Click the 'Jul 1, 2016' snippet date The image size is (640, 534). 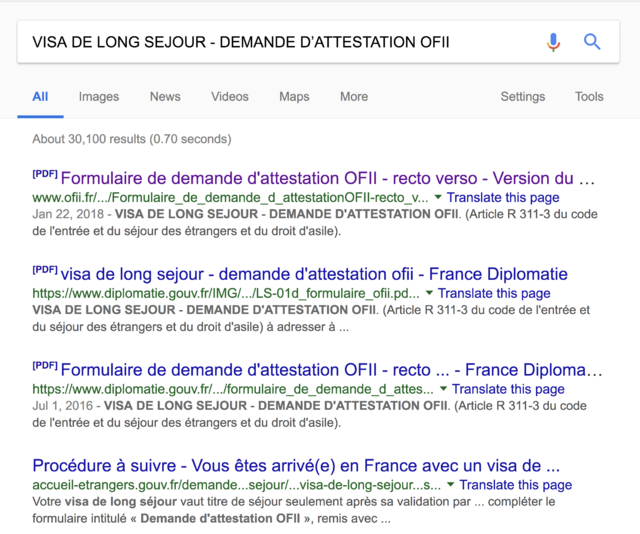tap(62, 406)
